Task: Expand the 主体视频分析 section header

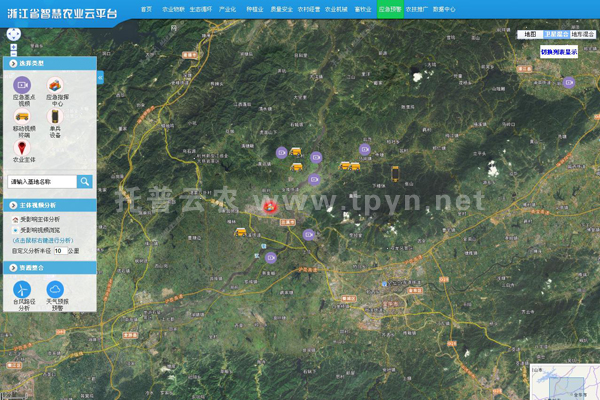Action: pyautogui.click(x=50, y=204)
